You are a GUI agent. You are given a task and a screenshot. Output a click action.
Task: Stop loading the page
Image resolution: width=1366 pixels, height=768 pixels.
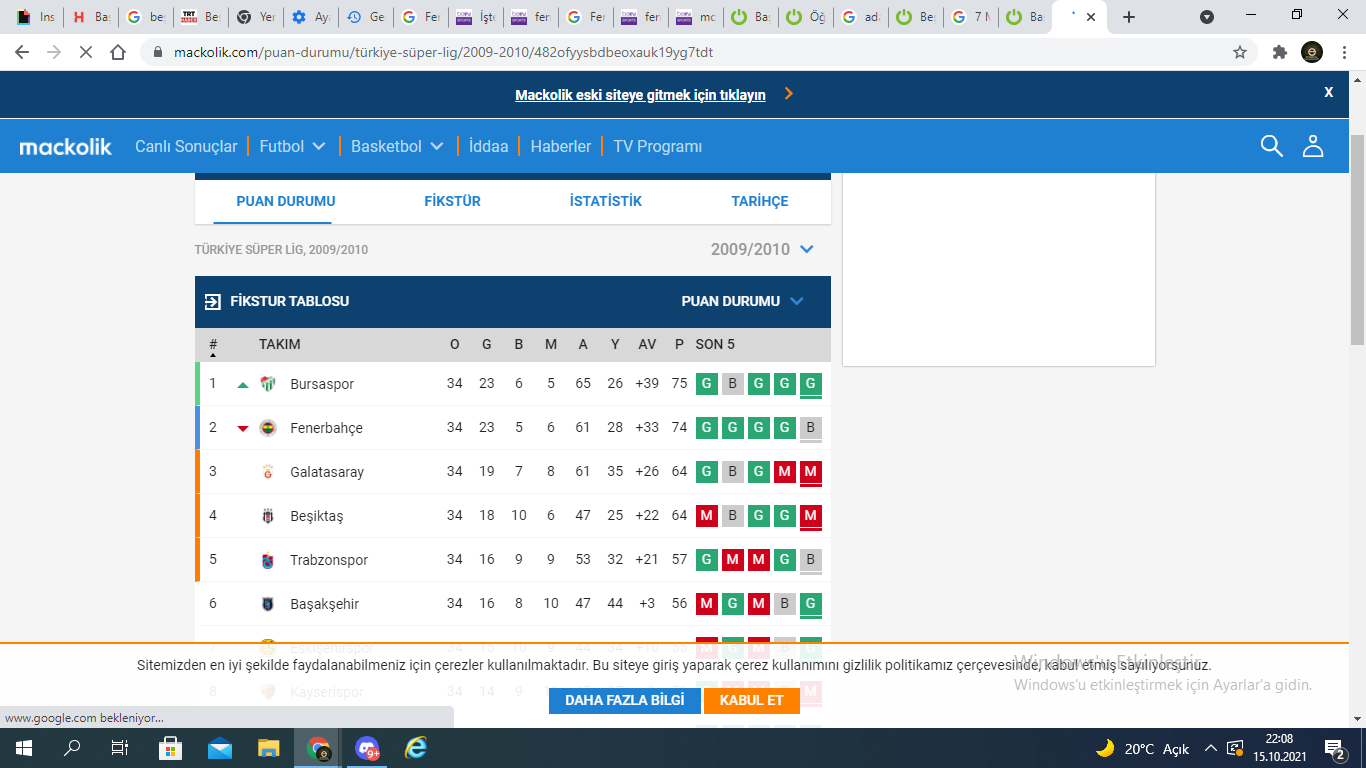86,52
